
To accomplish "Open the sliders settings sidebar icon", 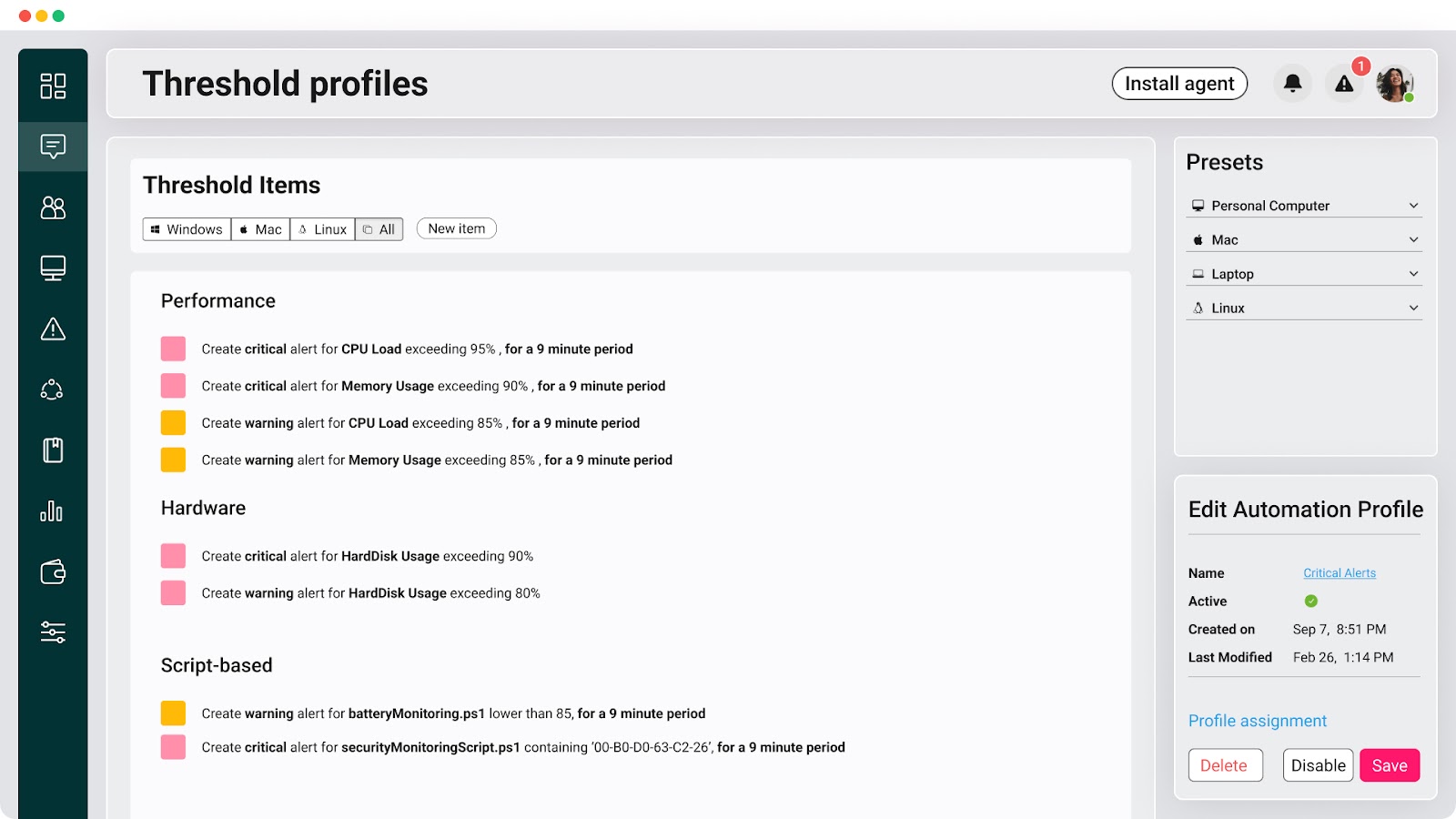I will click(53, 632).
